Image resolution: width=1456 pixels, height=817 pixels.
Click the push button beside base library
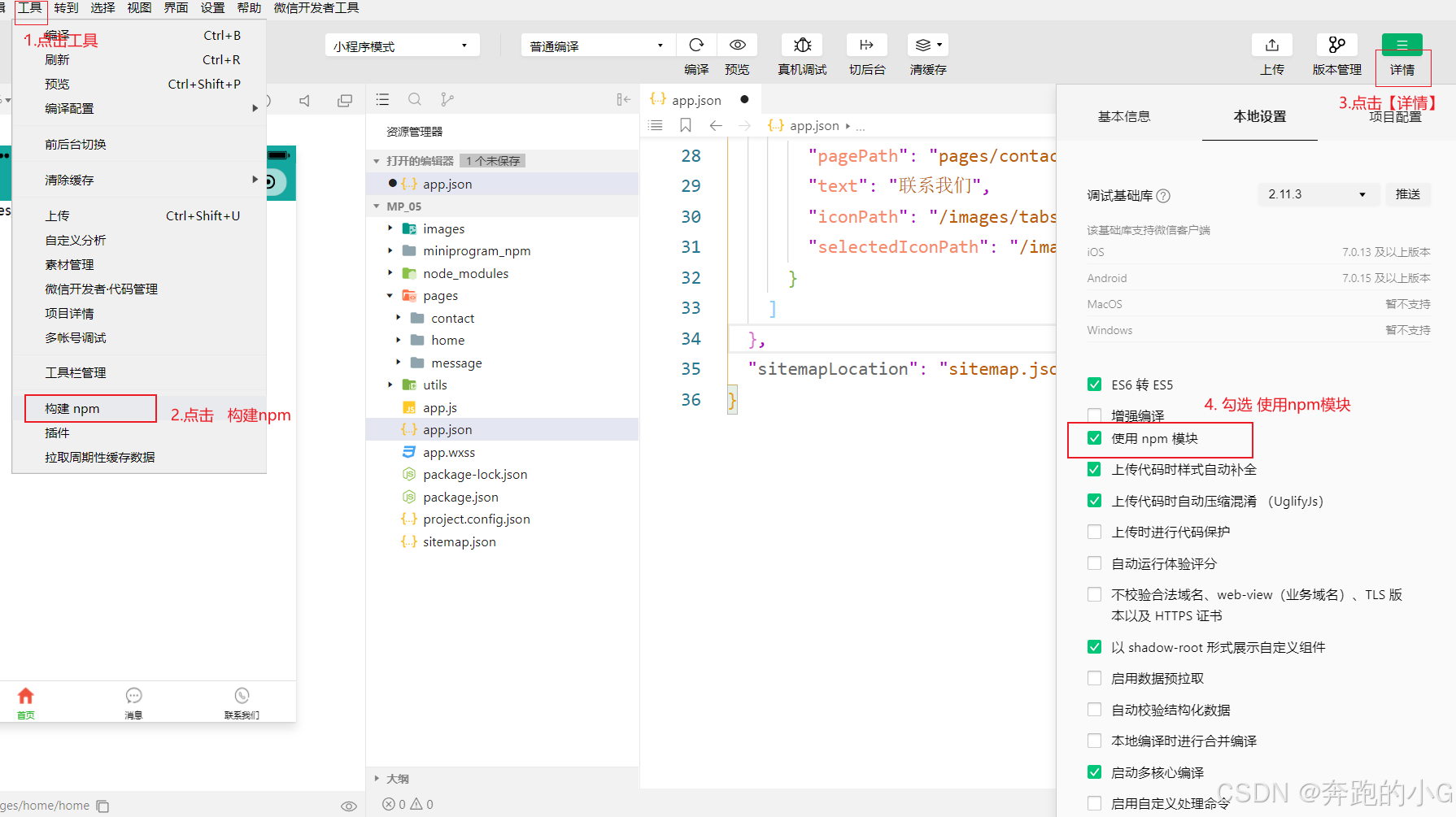point(1408,194)
